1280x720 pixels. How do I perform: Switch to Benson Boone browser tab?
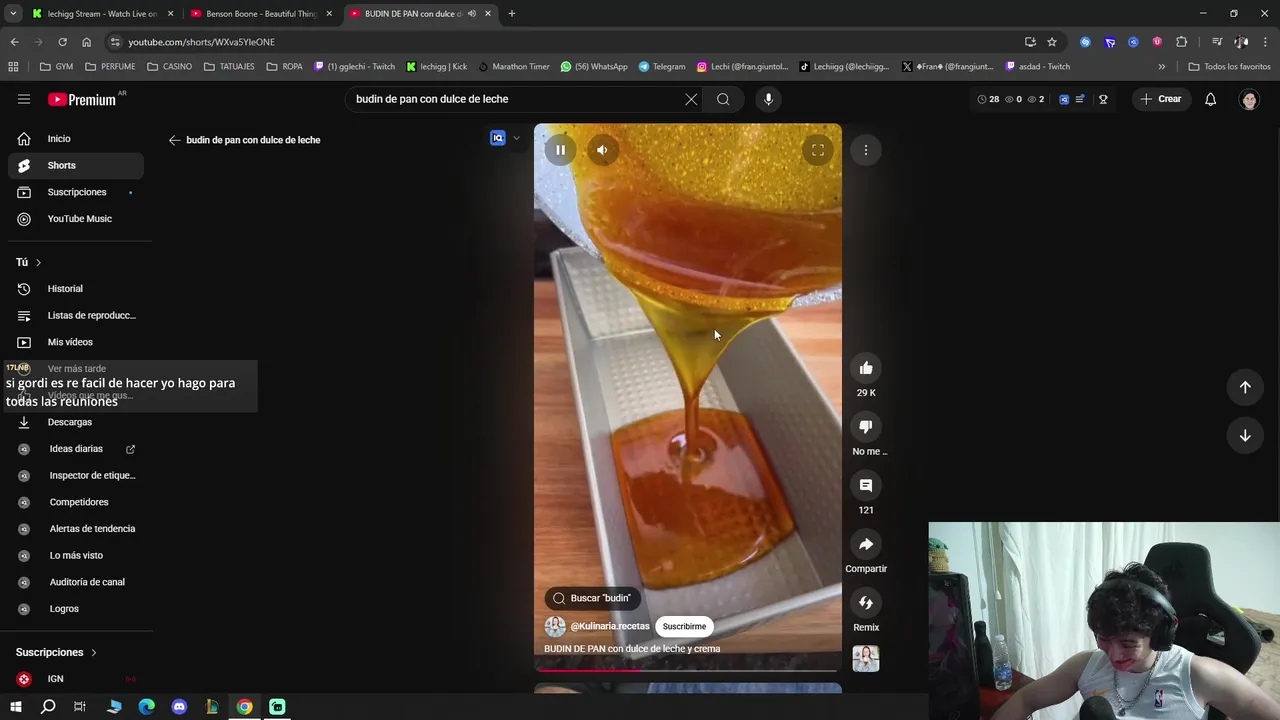click(x=260, y=14)
